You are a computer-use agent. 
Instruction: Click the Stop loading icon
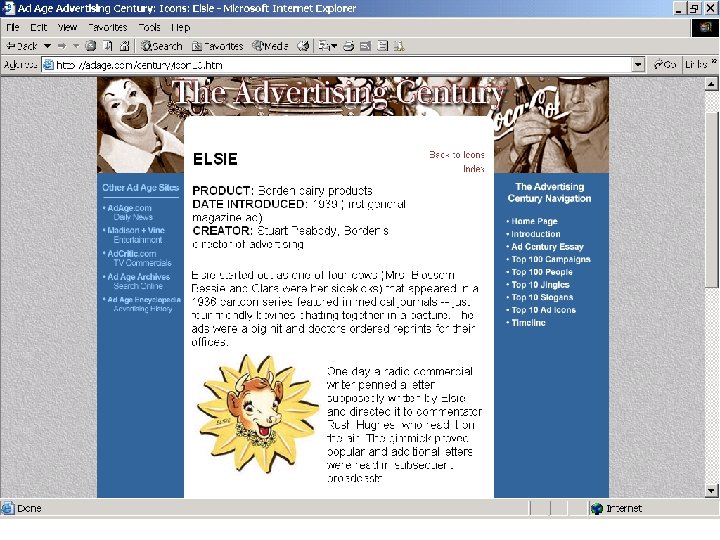[x=91, y=45]
